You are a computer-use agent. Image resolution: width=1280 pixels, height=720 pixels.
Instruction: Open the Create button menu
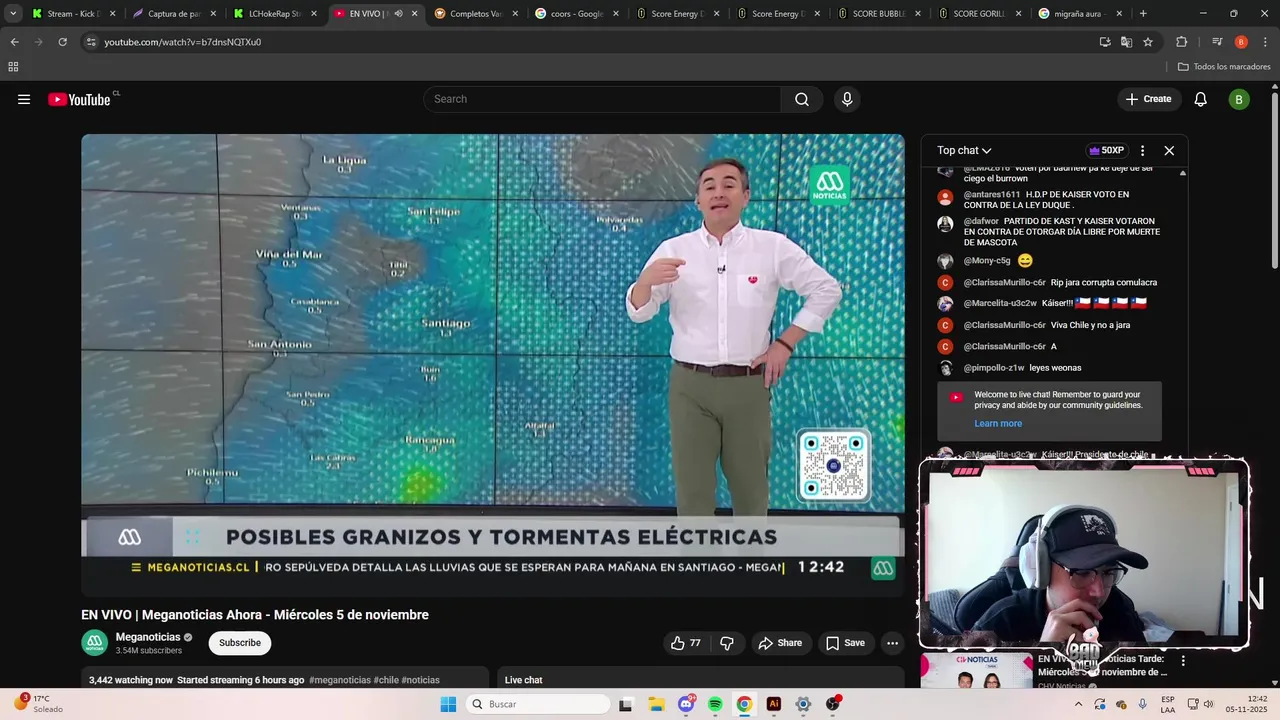point(1148,99)
